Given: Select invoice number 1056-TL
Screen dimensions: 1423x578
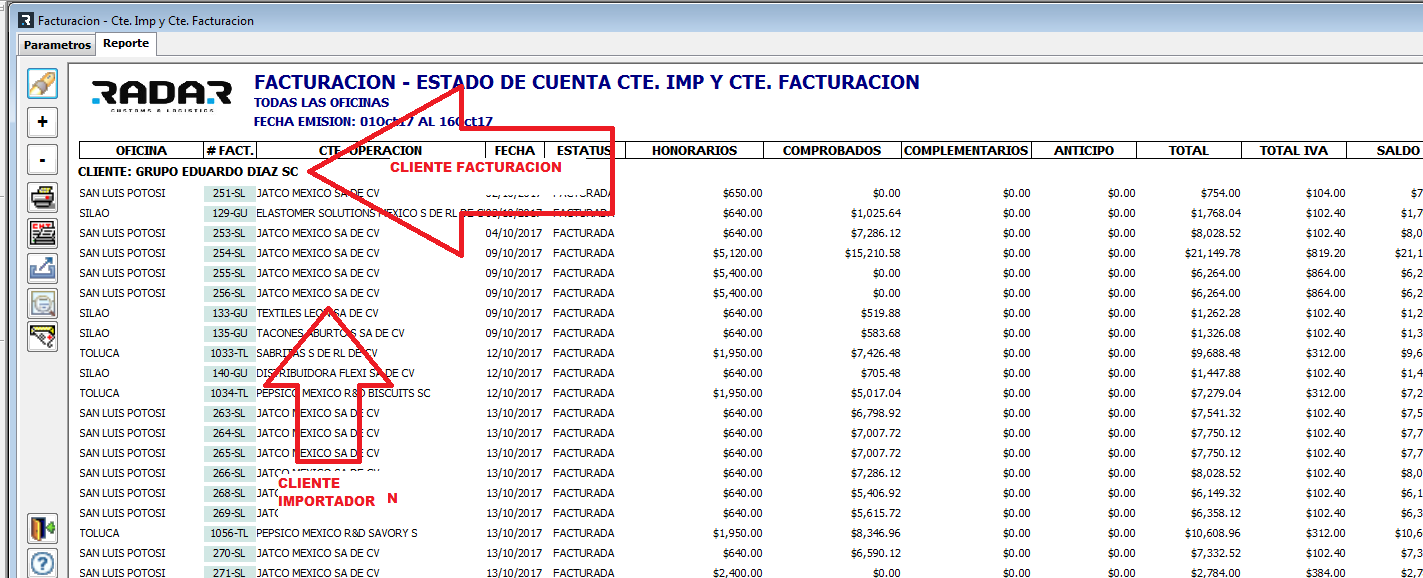Looking at the screenshot, I should tap(229, 533).
